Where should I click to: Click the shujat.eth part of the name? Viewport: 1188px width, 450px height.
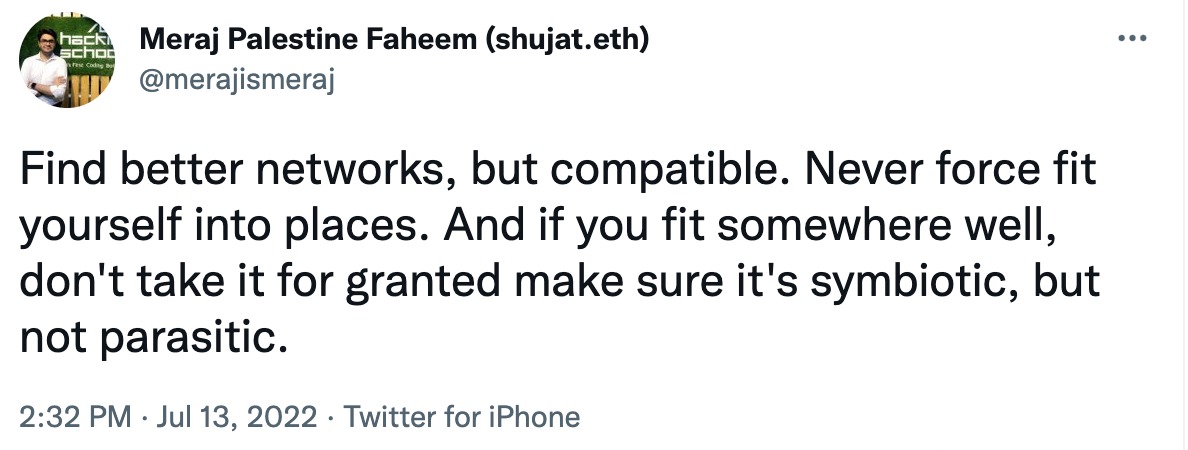[565, 40]
